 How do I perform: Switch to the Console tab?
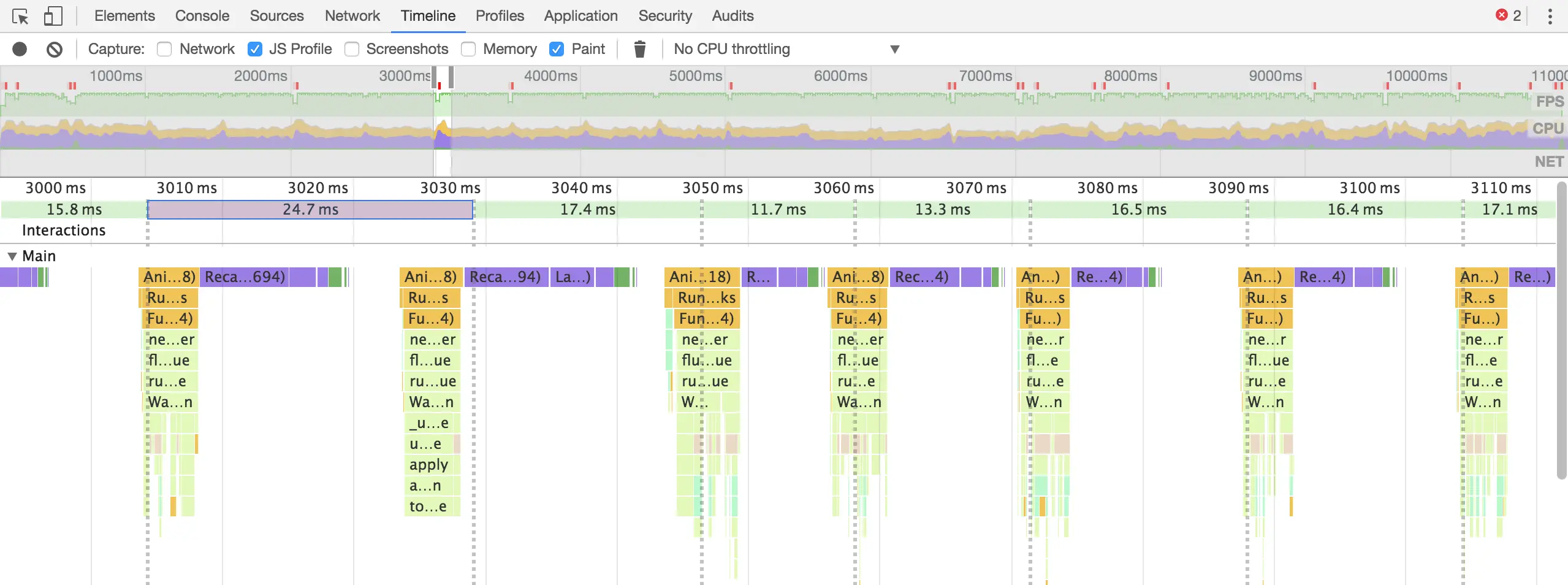point(202,16)
